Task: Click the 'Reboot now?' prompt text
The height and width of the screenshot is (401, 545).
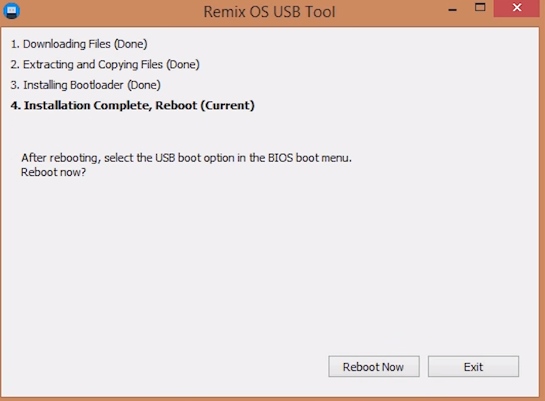Action: pyautogui.click(x=53, y=172)
